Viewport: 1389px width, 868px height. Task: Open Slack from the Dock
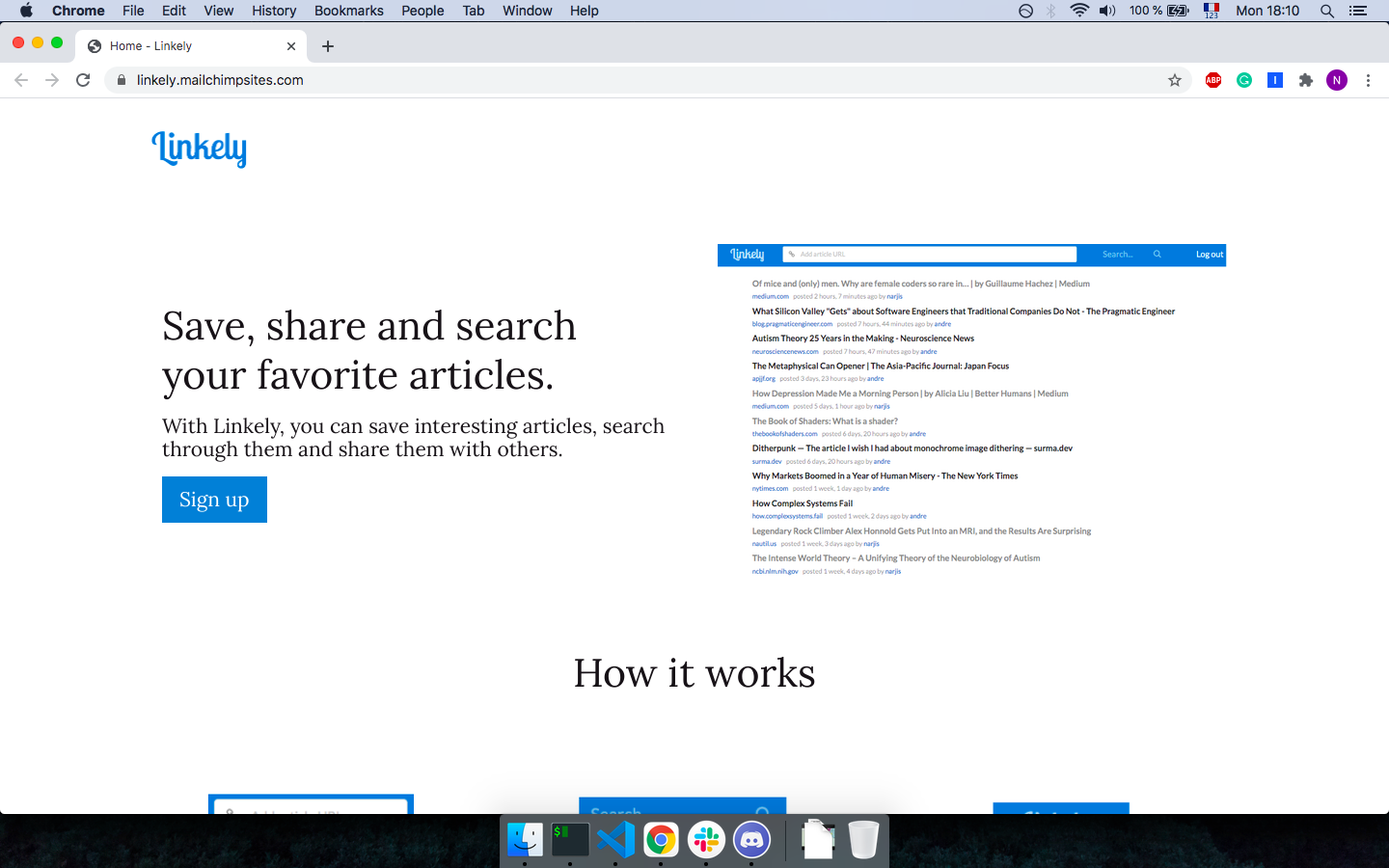coord(706,840)
